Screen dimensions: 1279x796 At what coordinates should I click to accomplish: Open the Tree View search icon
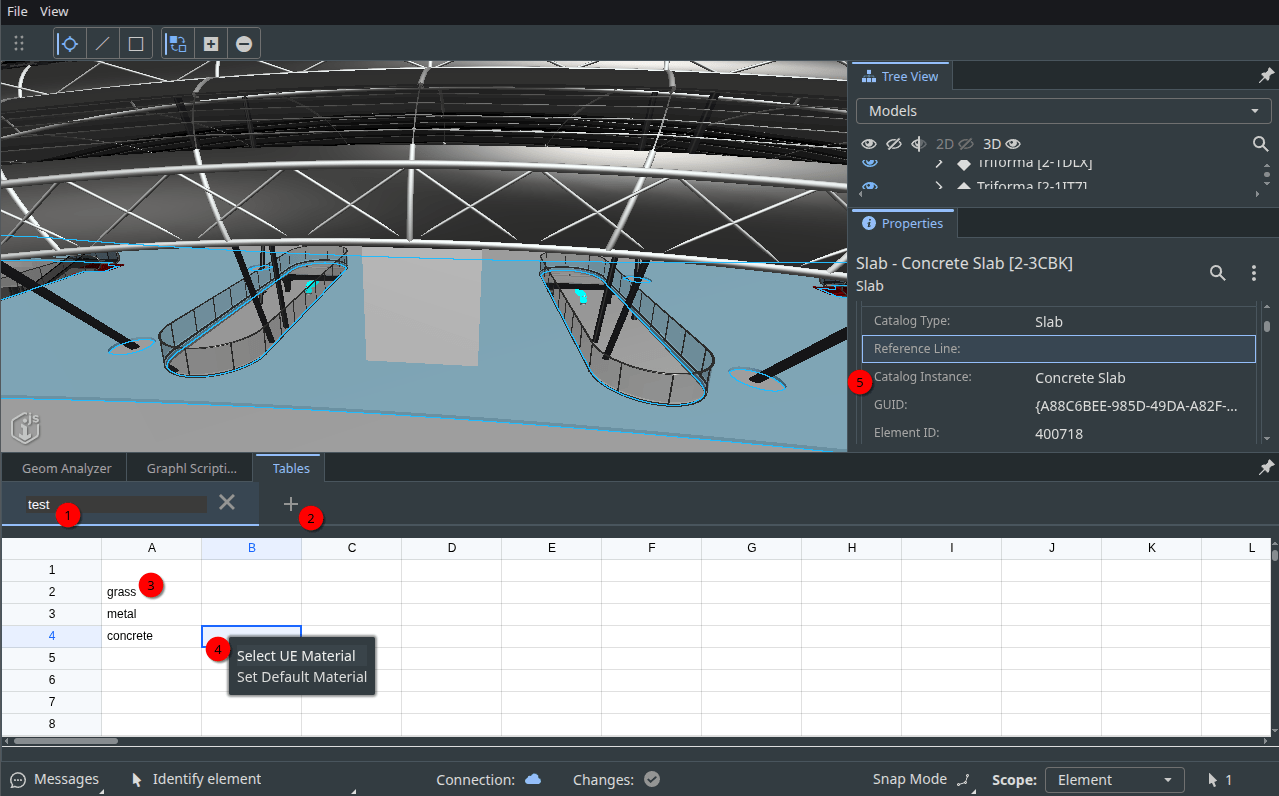point(1260,143)
